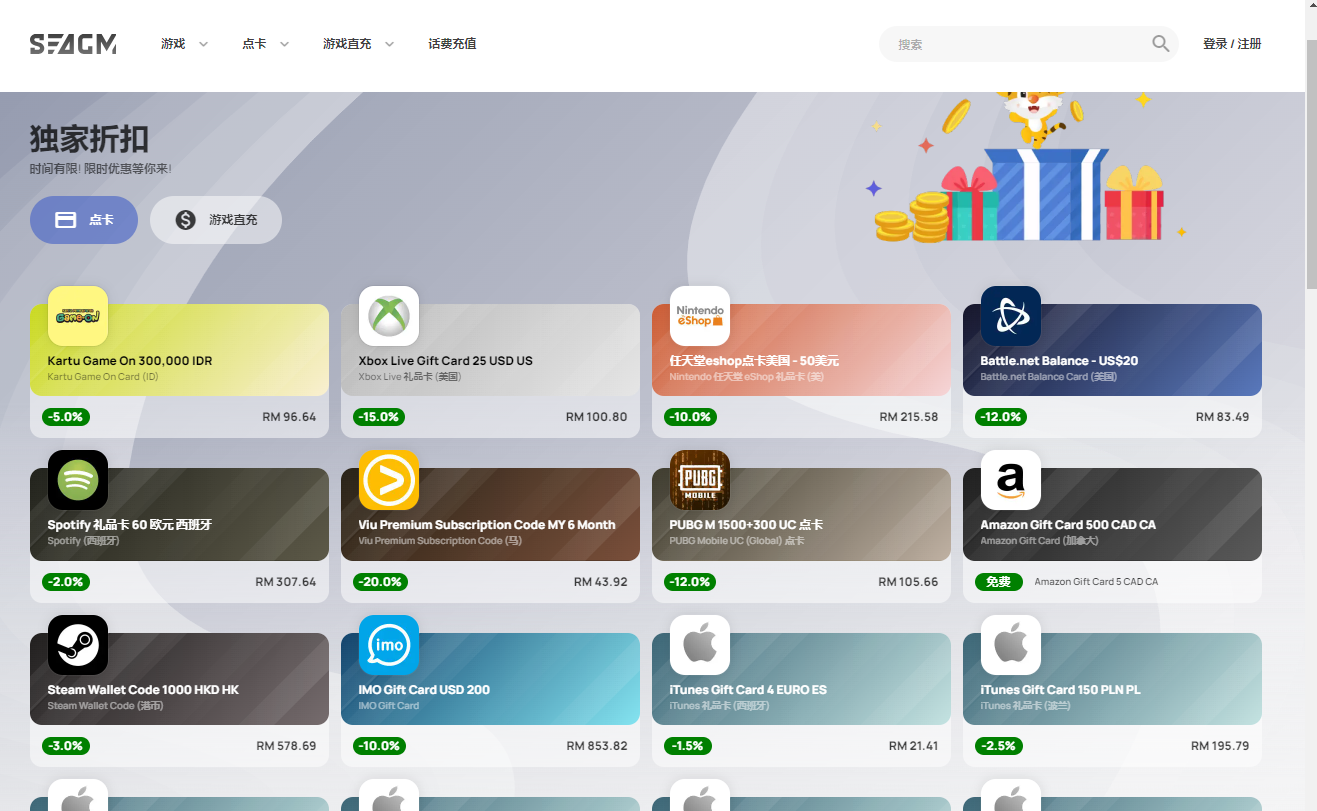Click the -20.0% discount badge

pos(380,581)
